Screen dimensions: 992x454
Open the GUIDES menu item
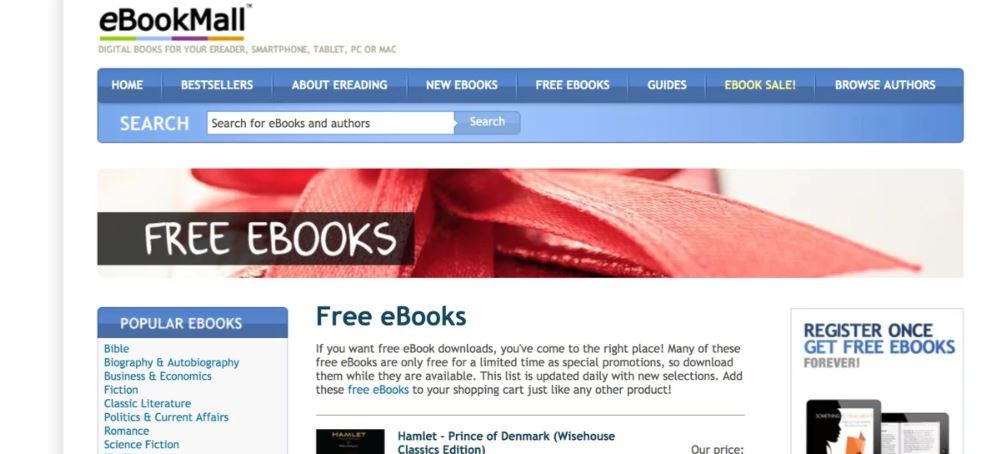click(x=667, y=85)
